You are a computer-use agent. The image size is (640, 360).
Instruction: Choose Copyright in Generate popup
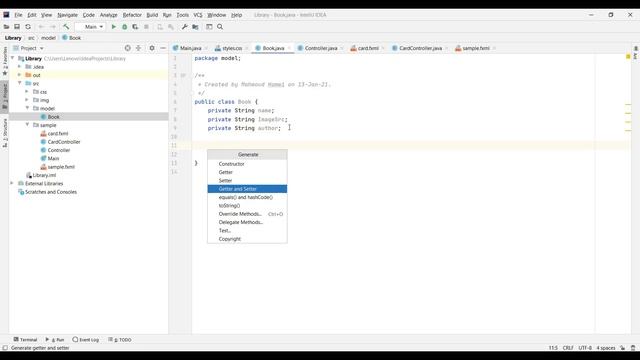247,239
